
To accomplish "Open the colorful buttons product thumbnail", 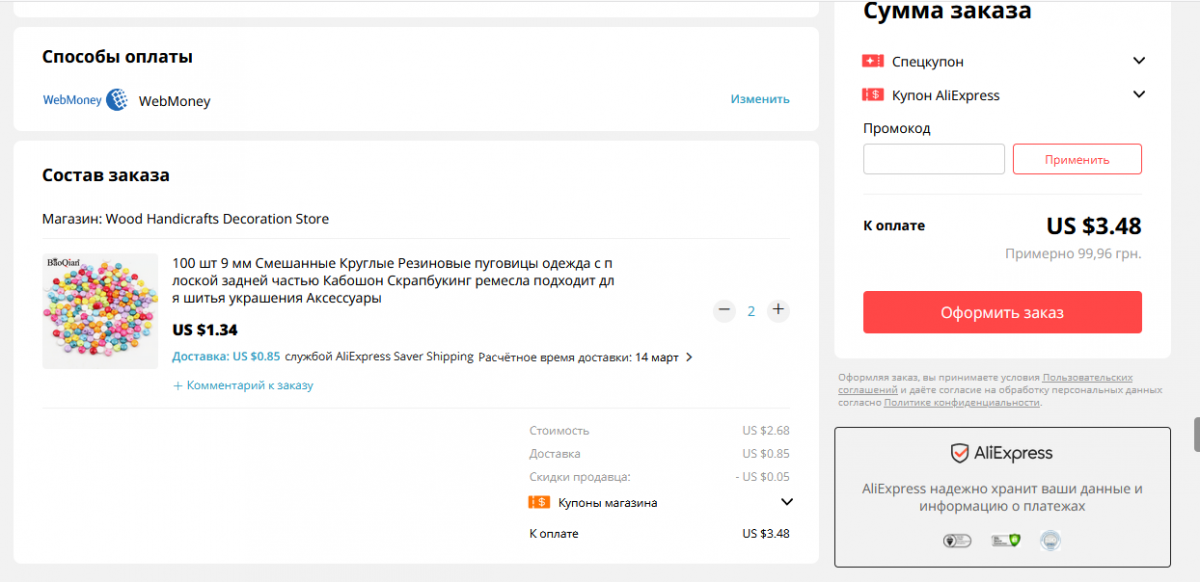I will 100,311.
